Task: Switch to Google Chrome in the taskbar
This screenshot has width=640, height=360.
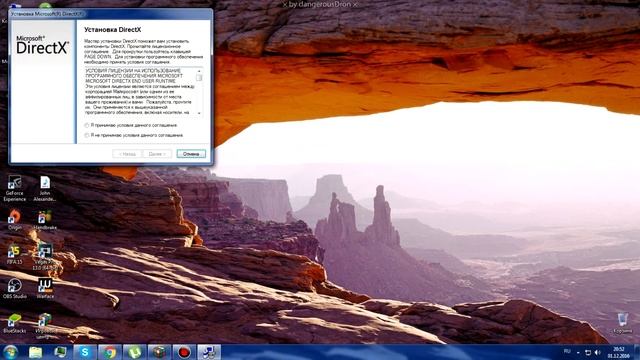Action: tap(109, 352)
